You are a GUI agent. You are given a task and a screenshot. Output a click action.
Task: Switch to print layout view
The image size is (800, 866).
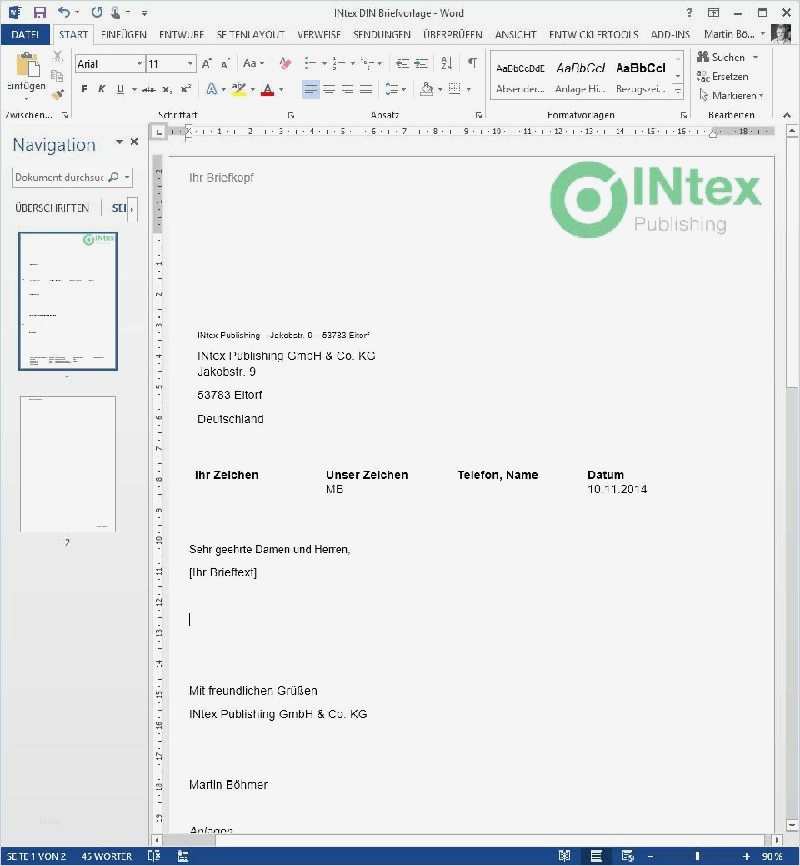(x=596, y=856)
